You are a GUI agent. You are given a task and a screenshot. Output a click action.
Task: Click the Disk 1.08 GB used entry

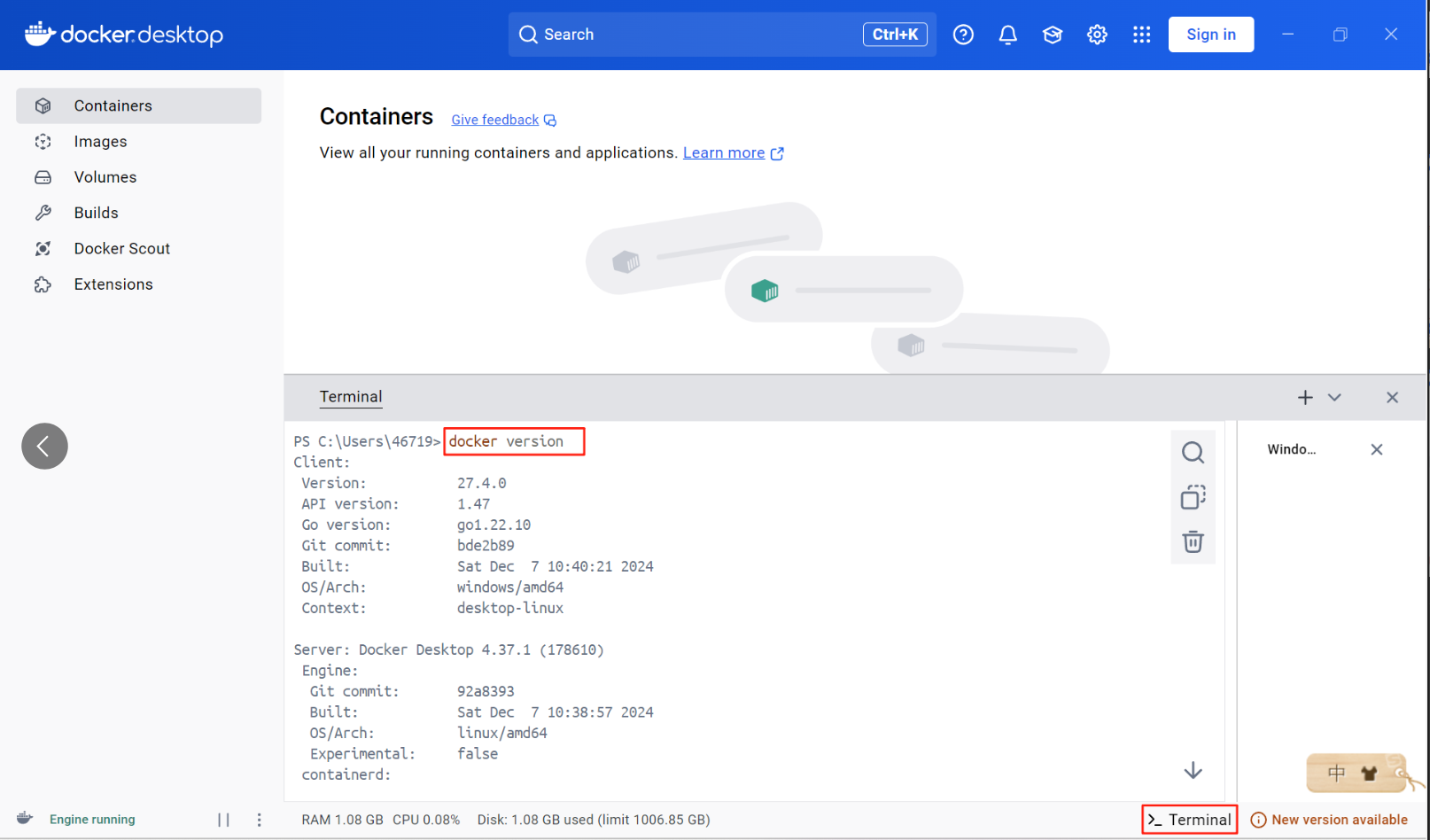pyautogui.click(x=594, y=820)
